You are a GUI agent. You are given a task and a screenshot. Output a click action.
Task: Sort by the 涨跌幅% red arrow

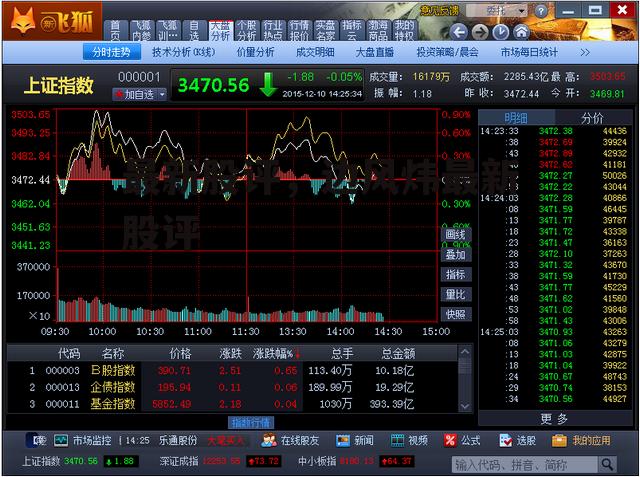(298, 353)
